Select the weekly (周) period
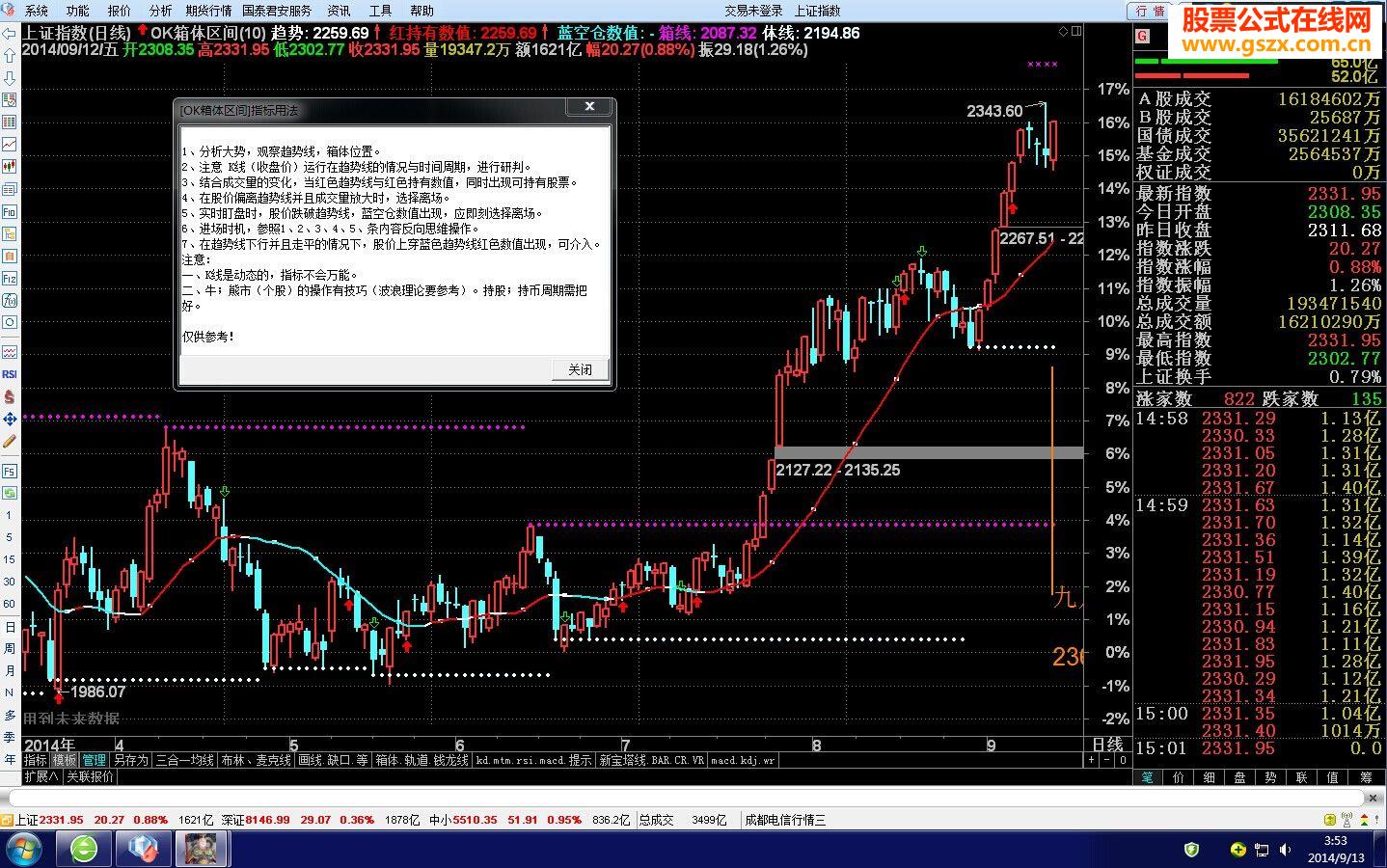The width and height of the screenshot is (1387, 868). click(9, 648)
